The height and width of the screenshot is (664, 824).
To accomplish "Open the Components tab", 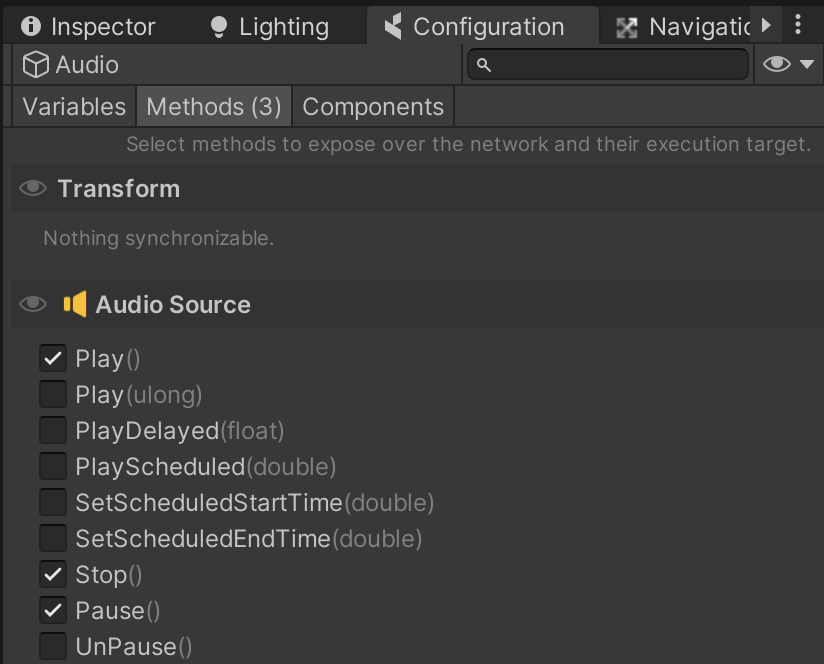I will pyautogui.click(x=373, y=107).
